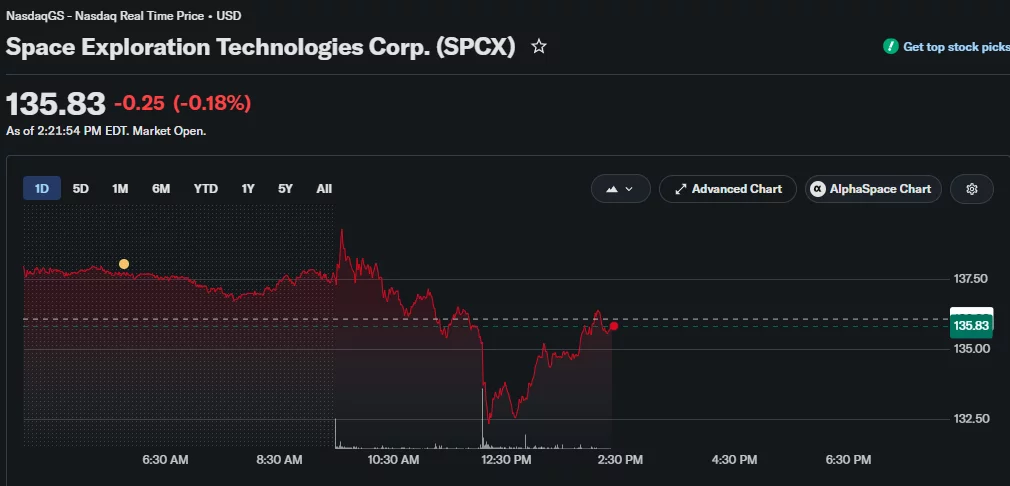Click the As of 2:21:54 PM EDT text
1010x486 pixels.
(106, 131)
